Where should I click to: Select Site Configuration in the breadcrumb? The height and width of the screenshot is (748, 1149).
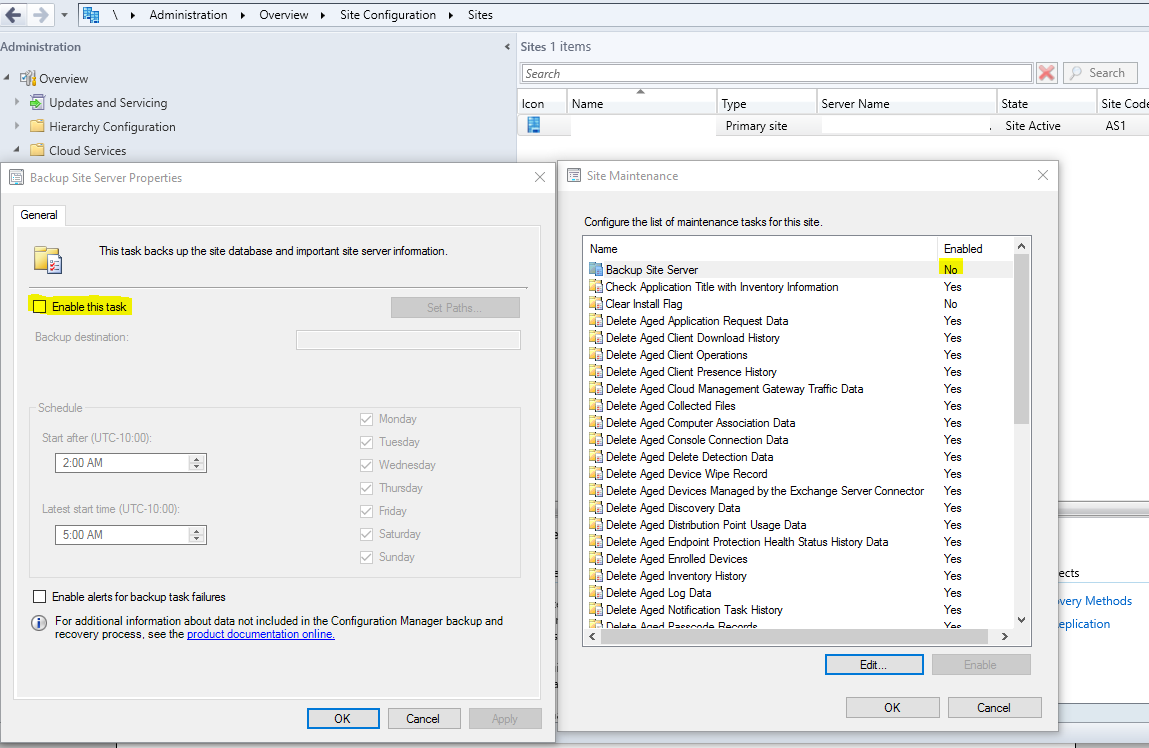(x=388, y=15)
